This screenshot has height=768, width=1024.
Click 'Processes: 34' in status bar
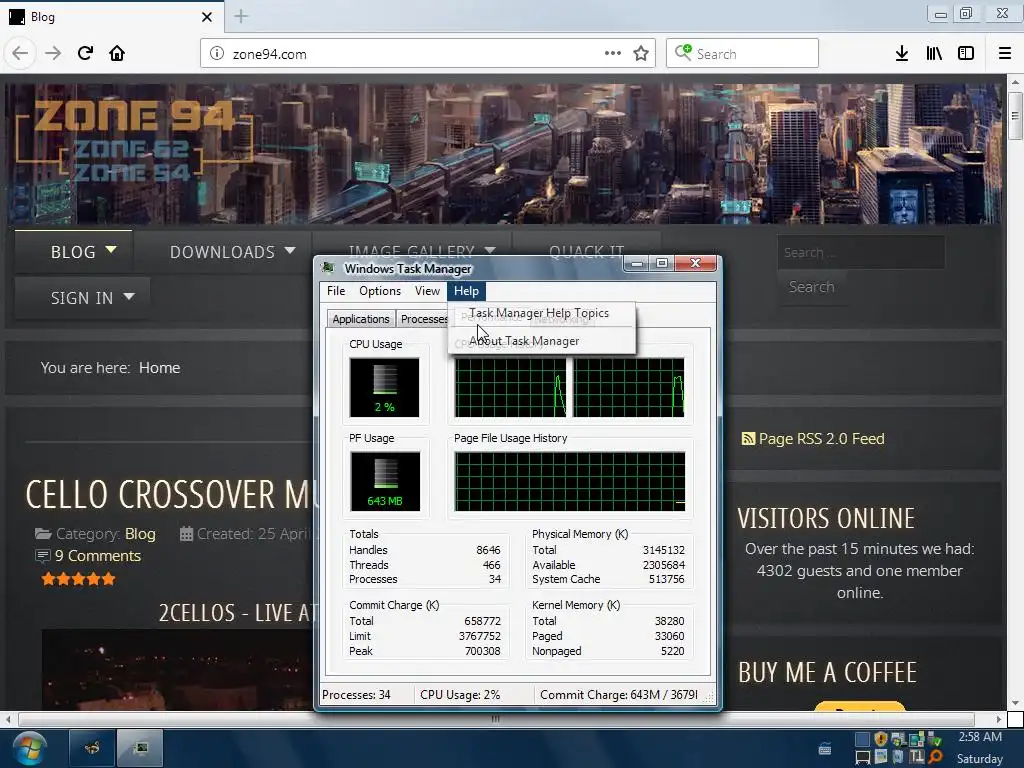(x=356, y=695)
